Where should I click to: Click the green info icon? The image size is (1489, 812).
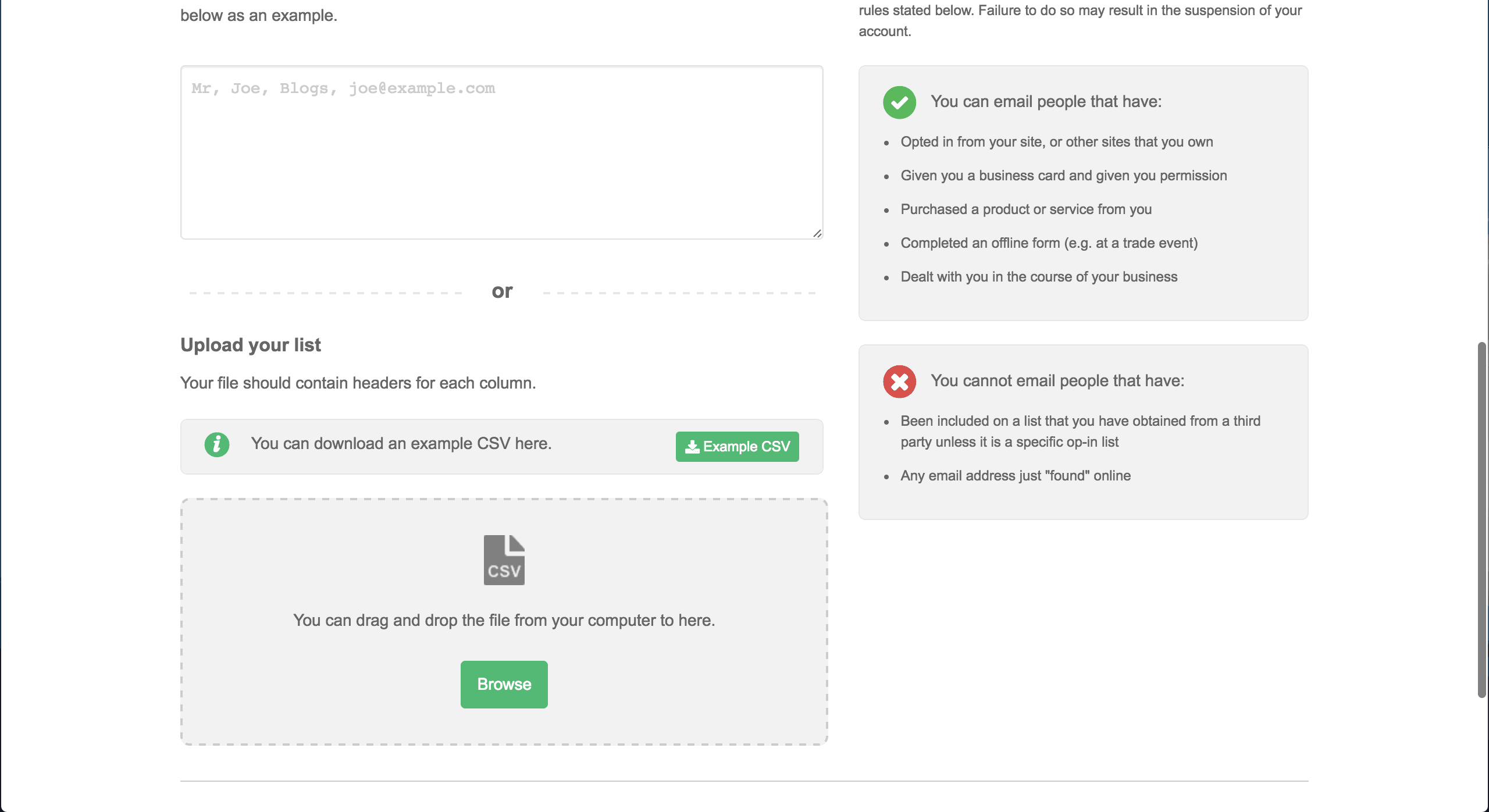(217, 445)
